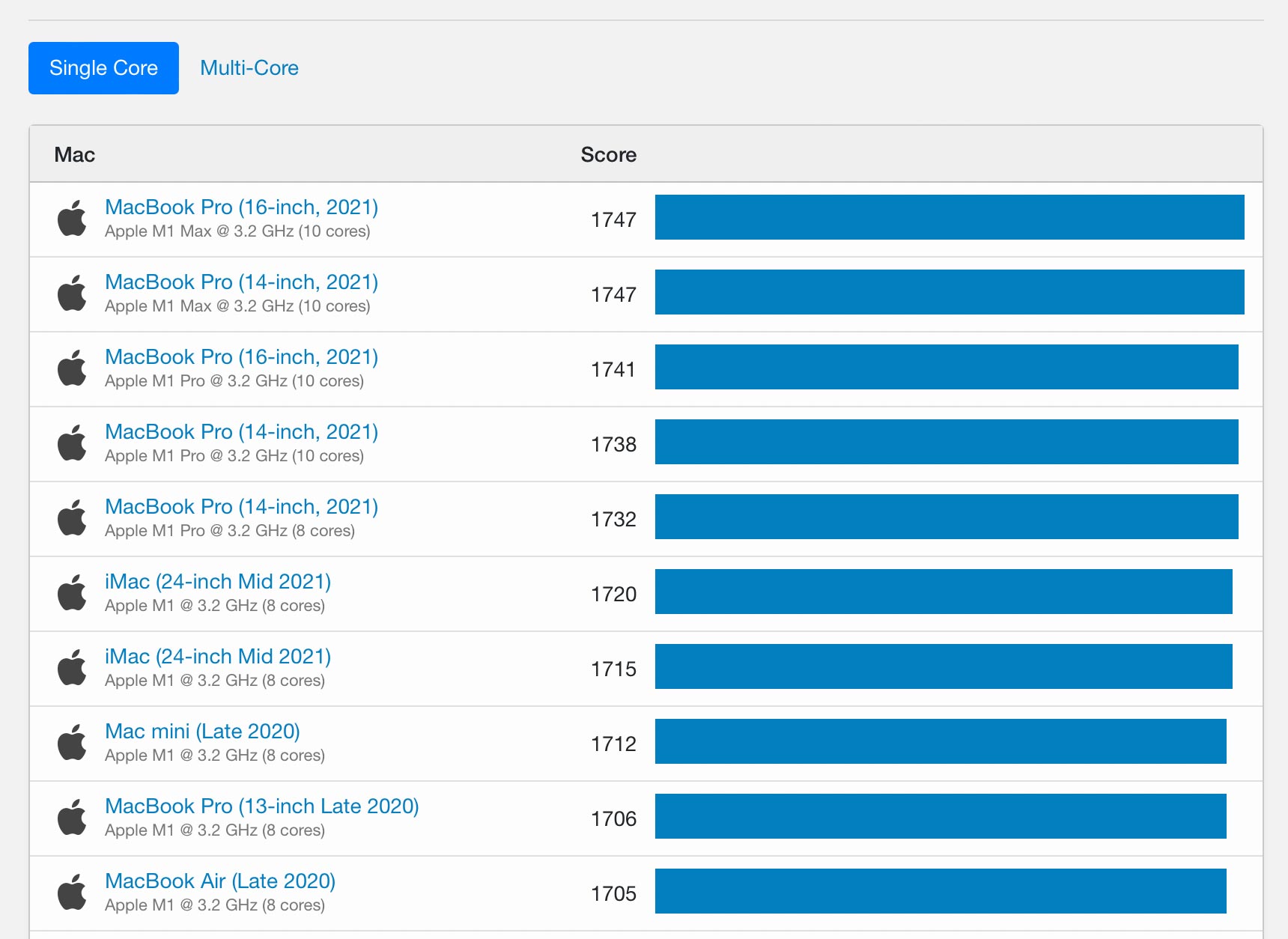The width and height of the screenshot is (1288, 939).
Task: Click Apple logo in the 1732 score row
Action: click(x=72, y=517)
